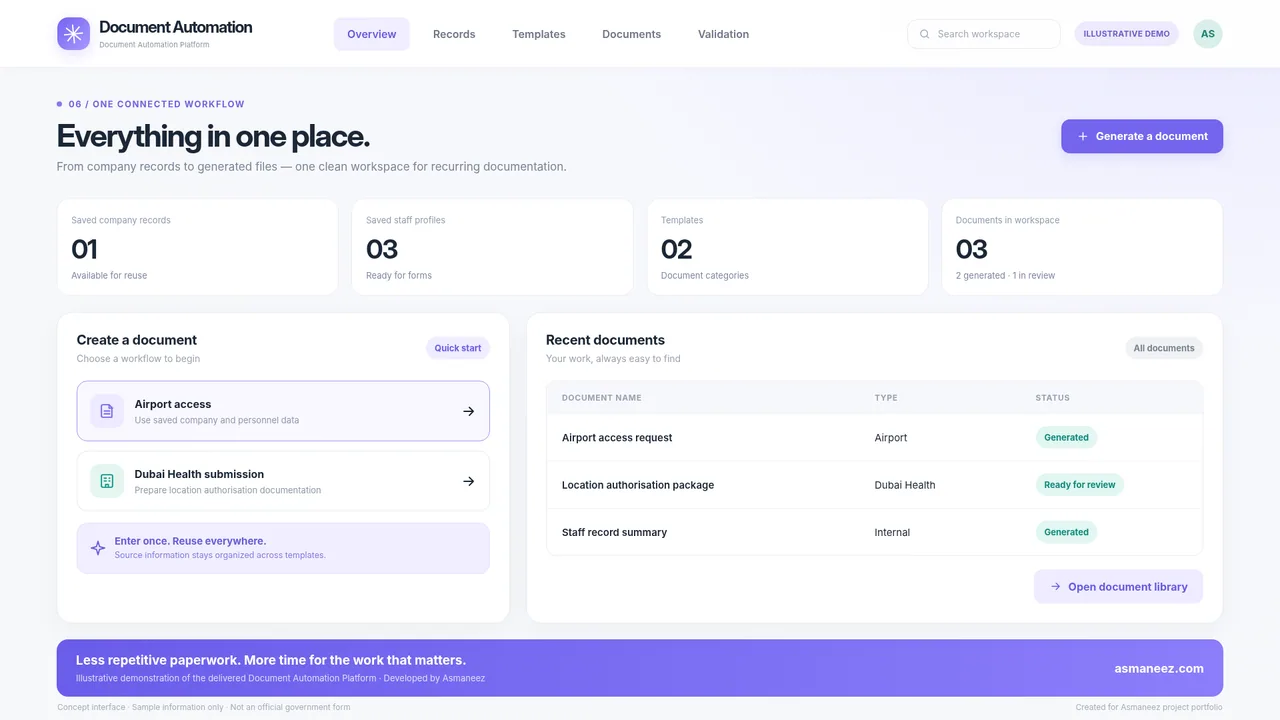Open the document library button
Image resolution: width=1280 pixels, height=720 pixels.
point(1118,587)
